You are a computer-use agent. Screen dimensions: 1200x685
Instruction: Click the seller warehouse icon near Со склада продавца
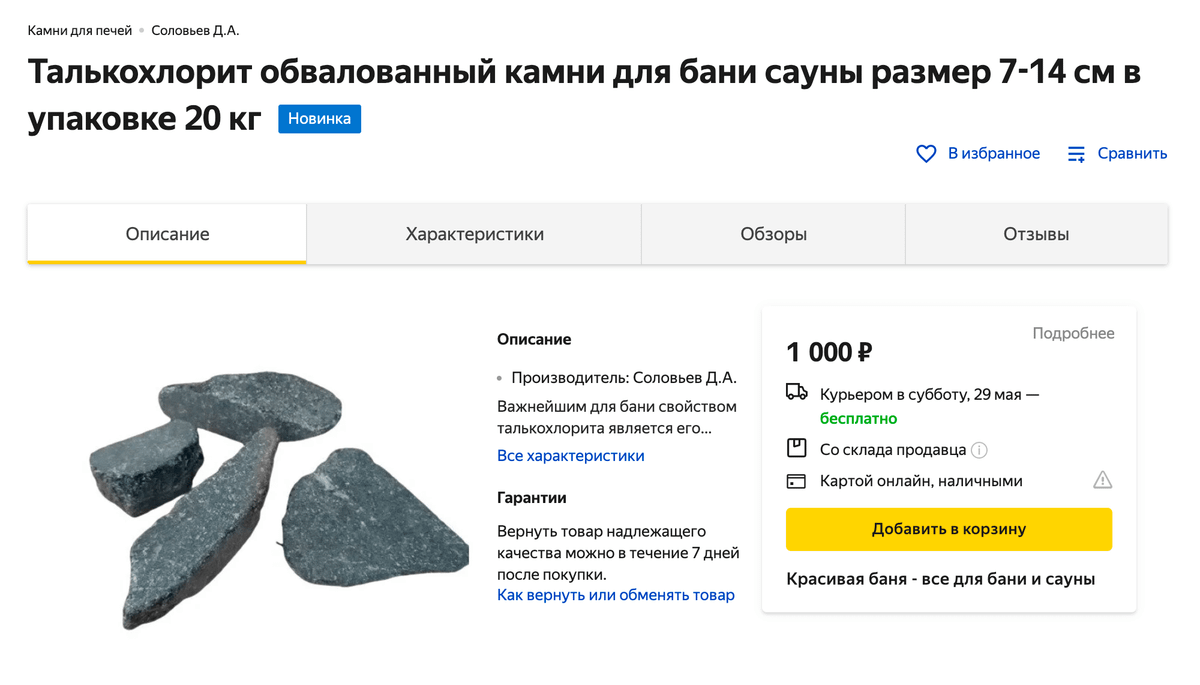(795, 449)
